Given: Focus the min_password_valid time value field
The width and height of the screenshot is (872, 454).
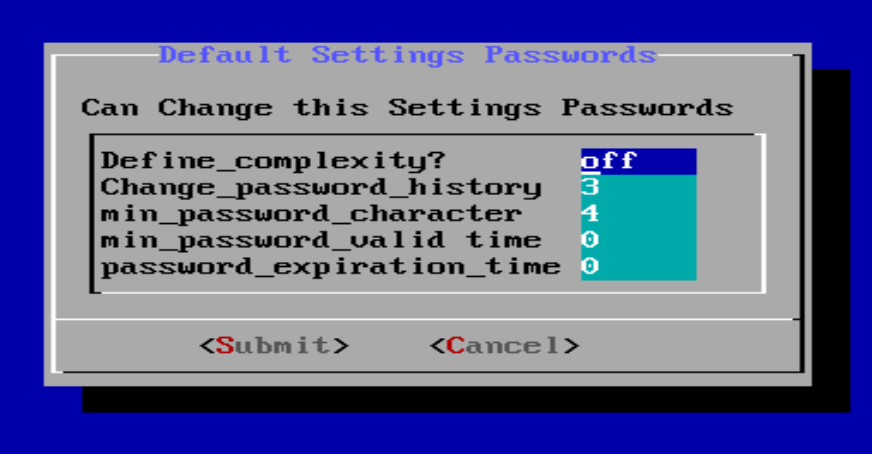Looking at the screenshot, I should 638,240.
